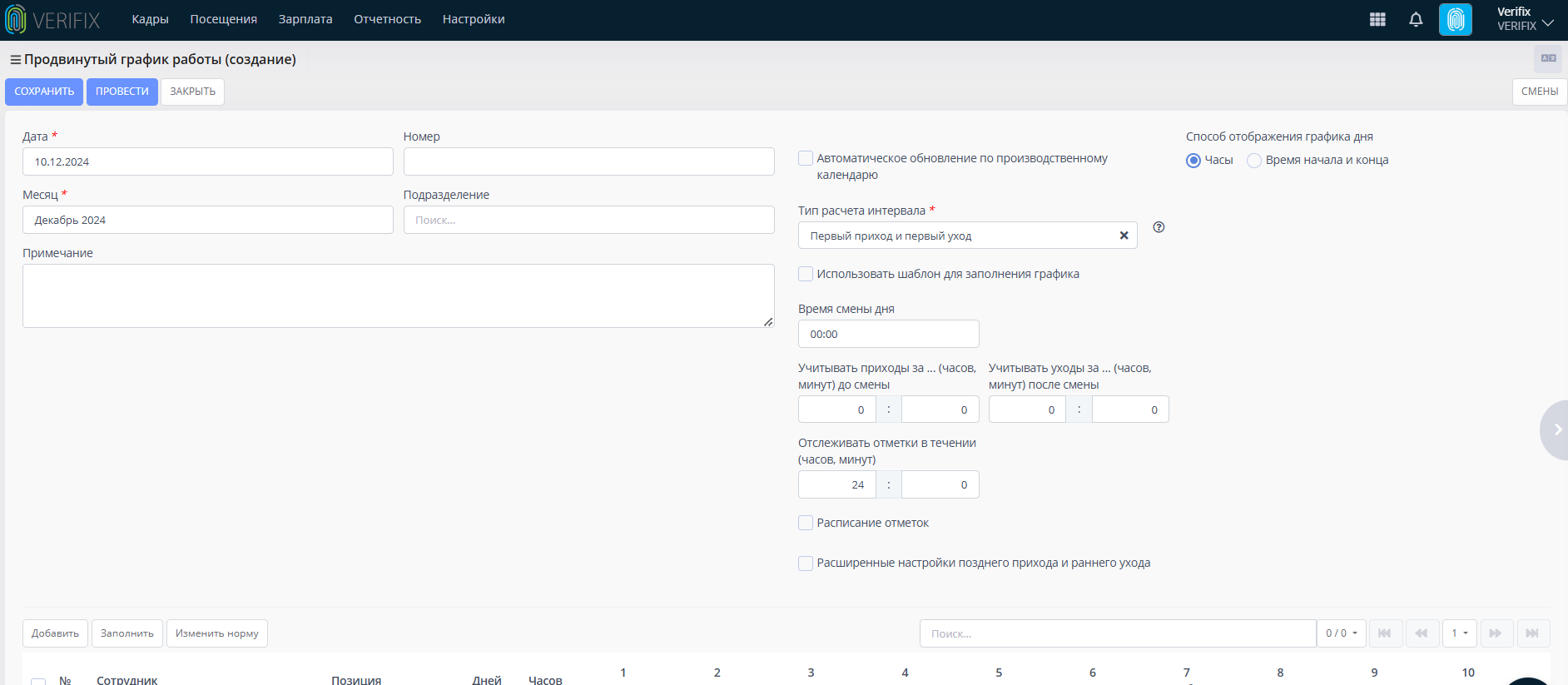This screenshot has height=685, width=1568.
Task: Click the Дней column header
Action: pyautogui.click(x=487, y=680)
